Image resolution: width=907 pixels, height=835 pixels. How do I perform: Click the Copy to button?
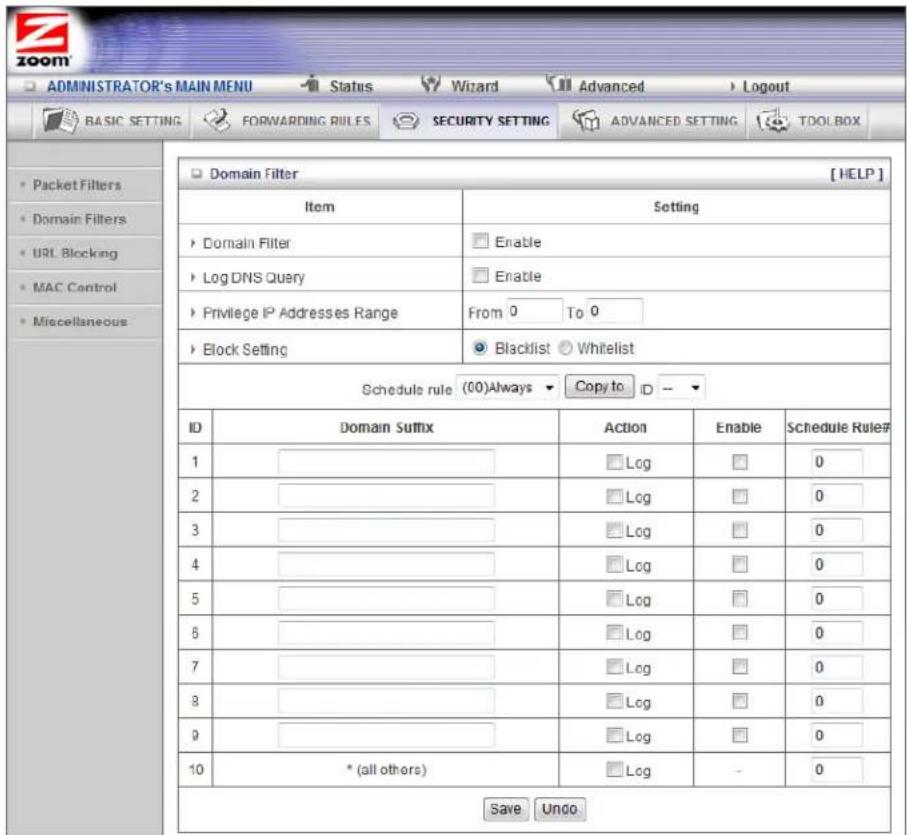(599, 386)
